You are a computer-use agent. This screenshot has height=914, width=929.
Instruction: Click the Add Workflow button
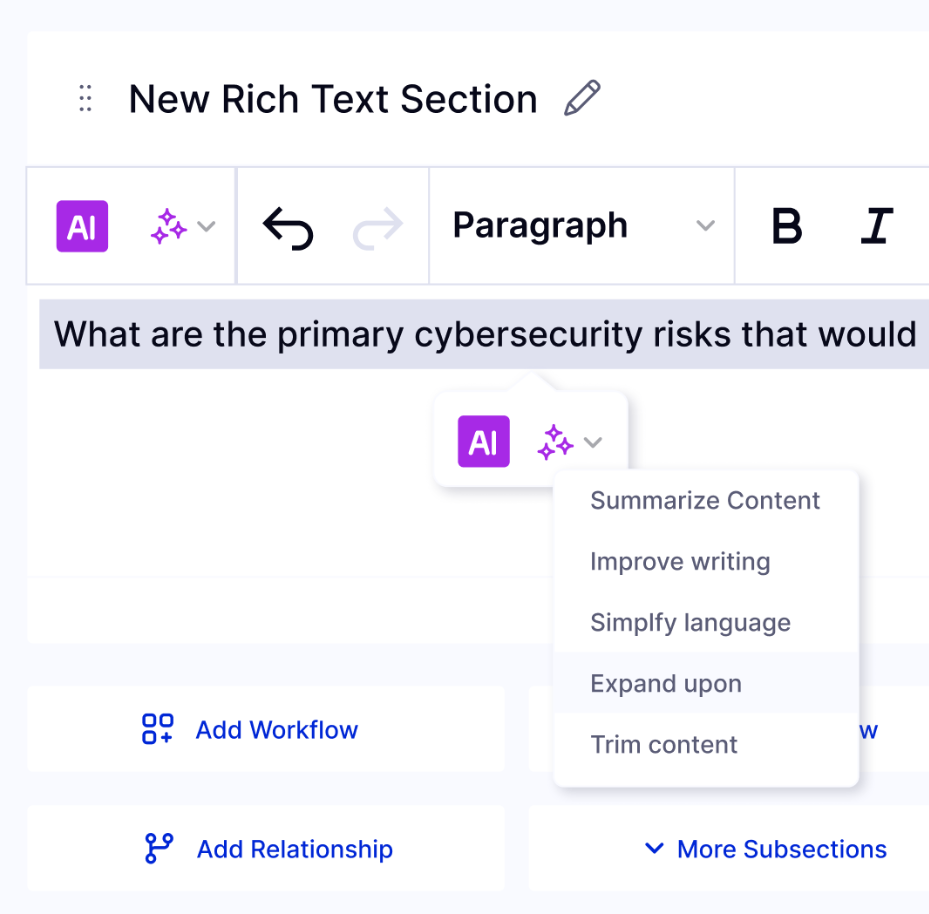pos(250,729)
